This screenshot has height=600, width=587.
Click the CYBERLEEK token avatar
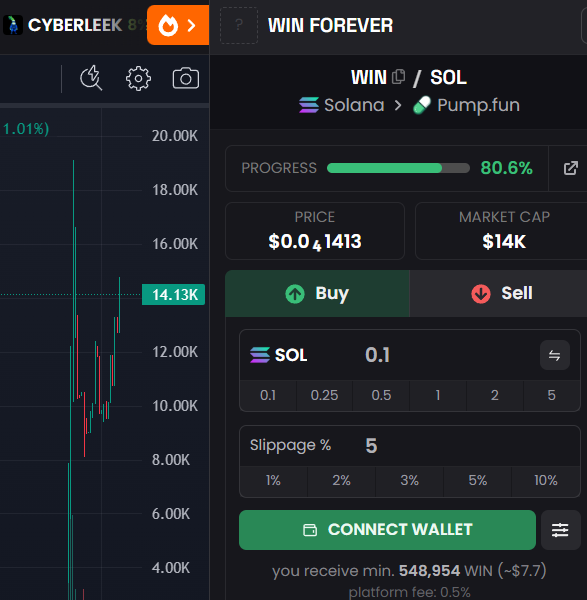pos(13,25)
